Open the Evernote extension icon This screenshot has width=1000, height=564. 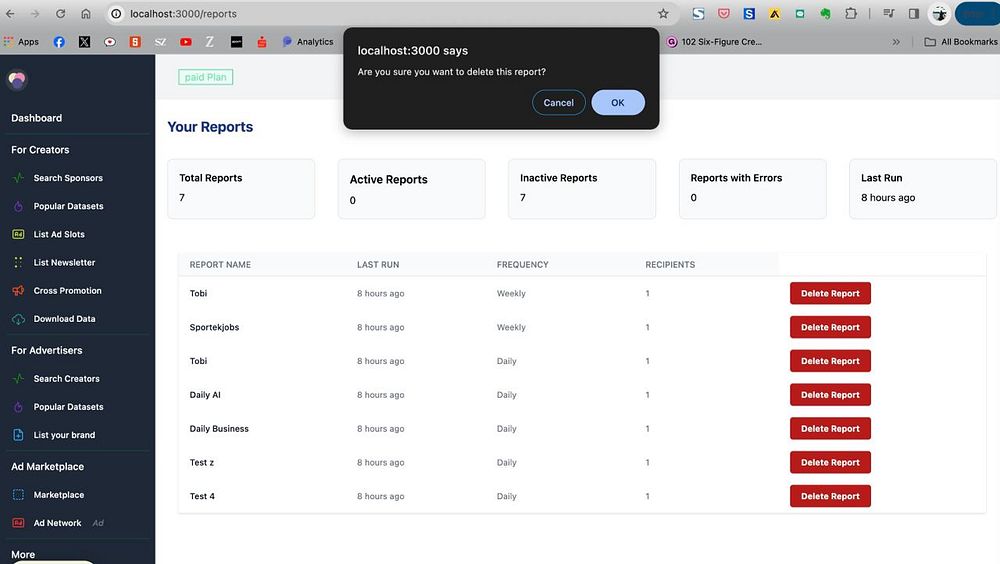pyautogui.click(x=825, y=13)
